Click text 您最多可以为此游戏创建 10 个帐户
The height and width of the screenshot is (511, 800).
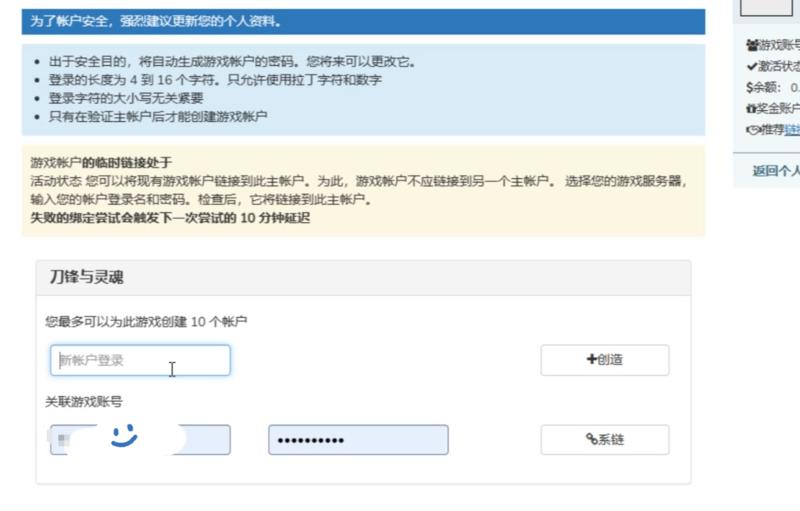point(146,322)
